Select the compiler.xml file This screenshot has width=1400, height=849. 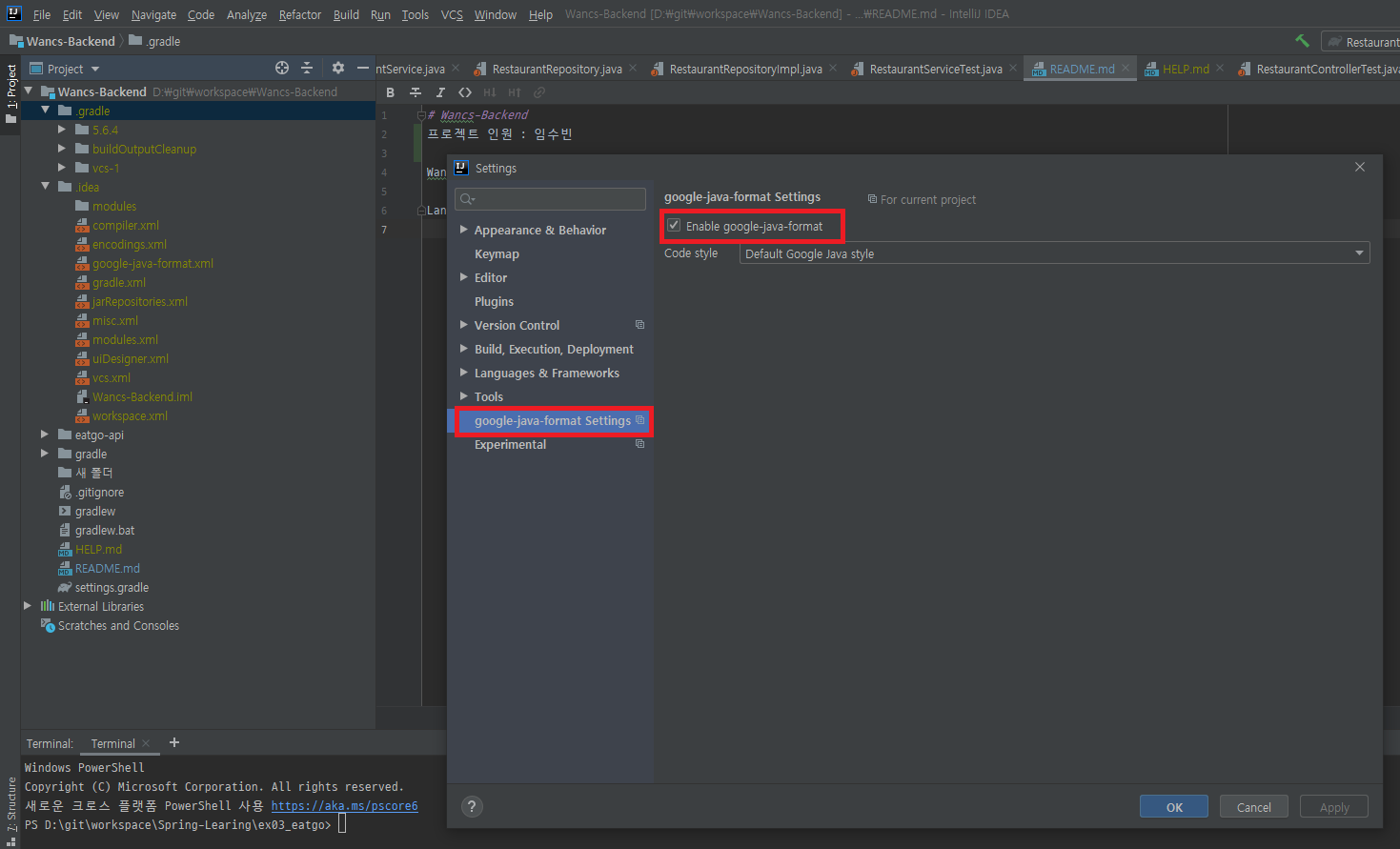click(x=126, y=225)
